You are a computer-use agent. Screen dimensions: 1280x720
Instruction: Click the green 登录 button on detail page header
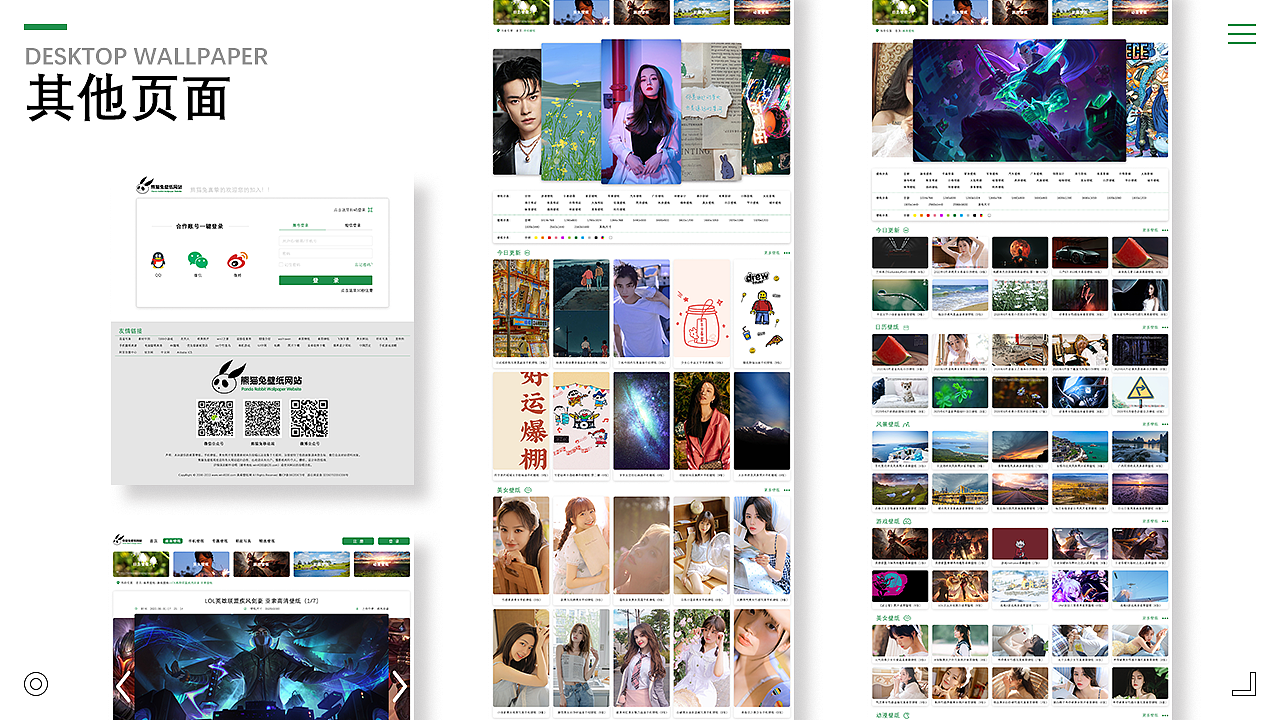(393, 541)
